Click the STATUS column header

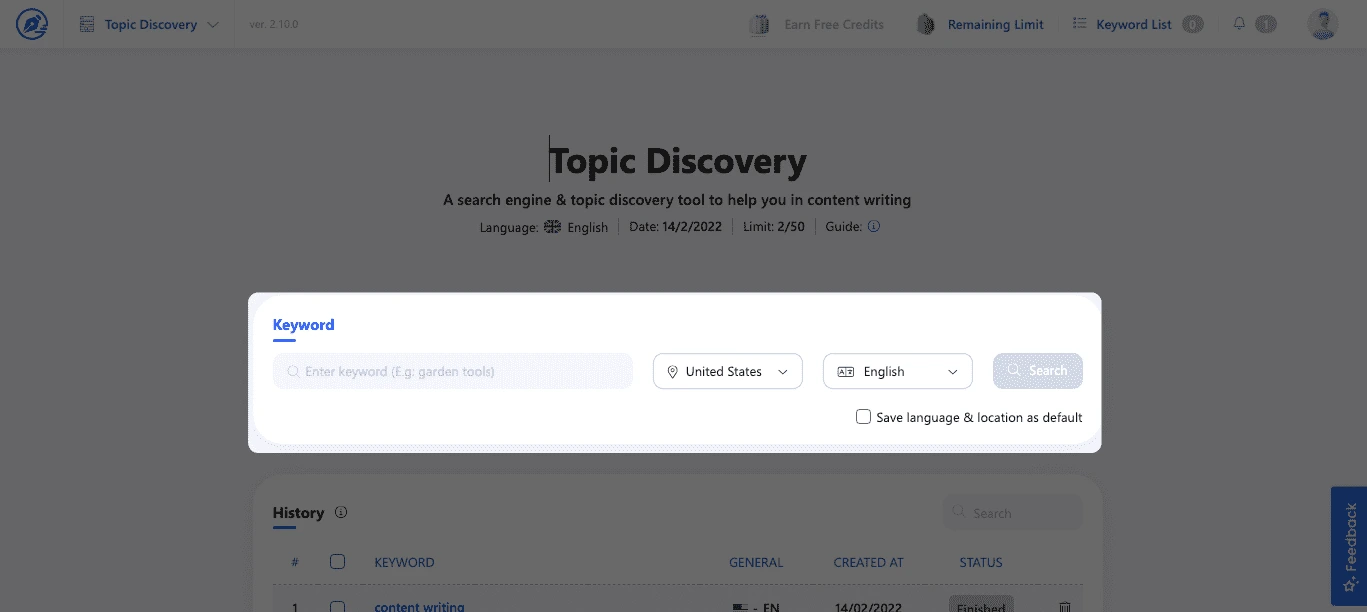click(981, 562)
